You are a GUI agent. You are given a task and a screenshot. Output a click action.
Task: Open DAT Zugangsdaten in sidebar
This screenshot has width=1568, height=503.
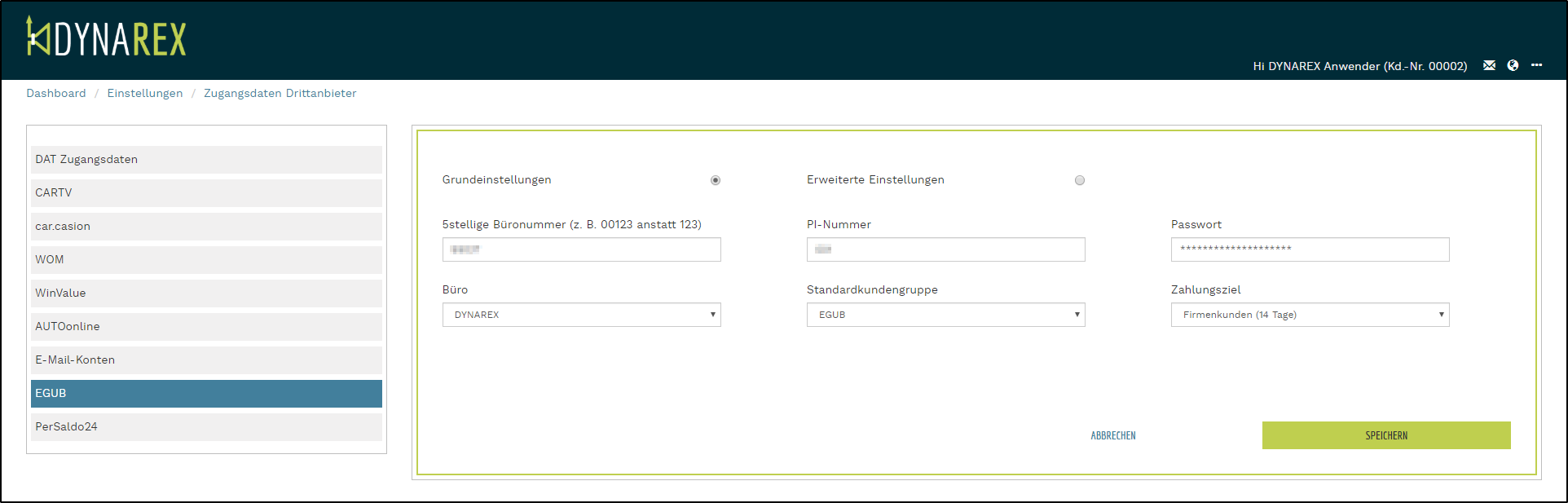pos(206,160)
